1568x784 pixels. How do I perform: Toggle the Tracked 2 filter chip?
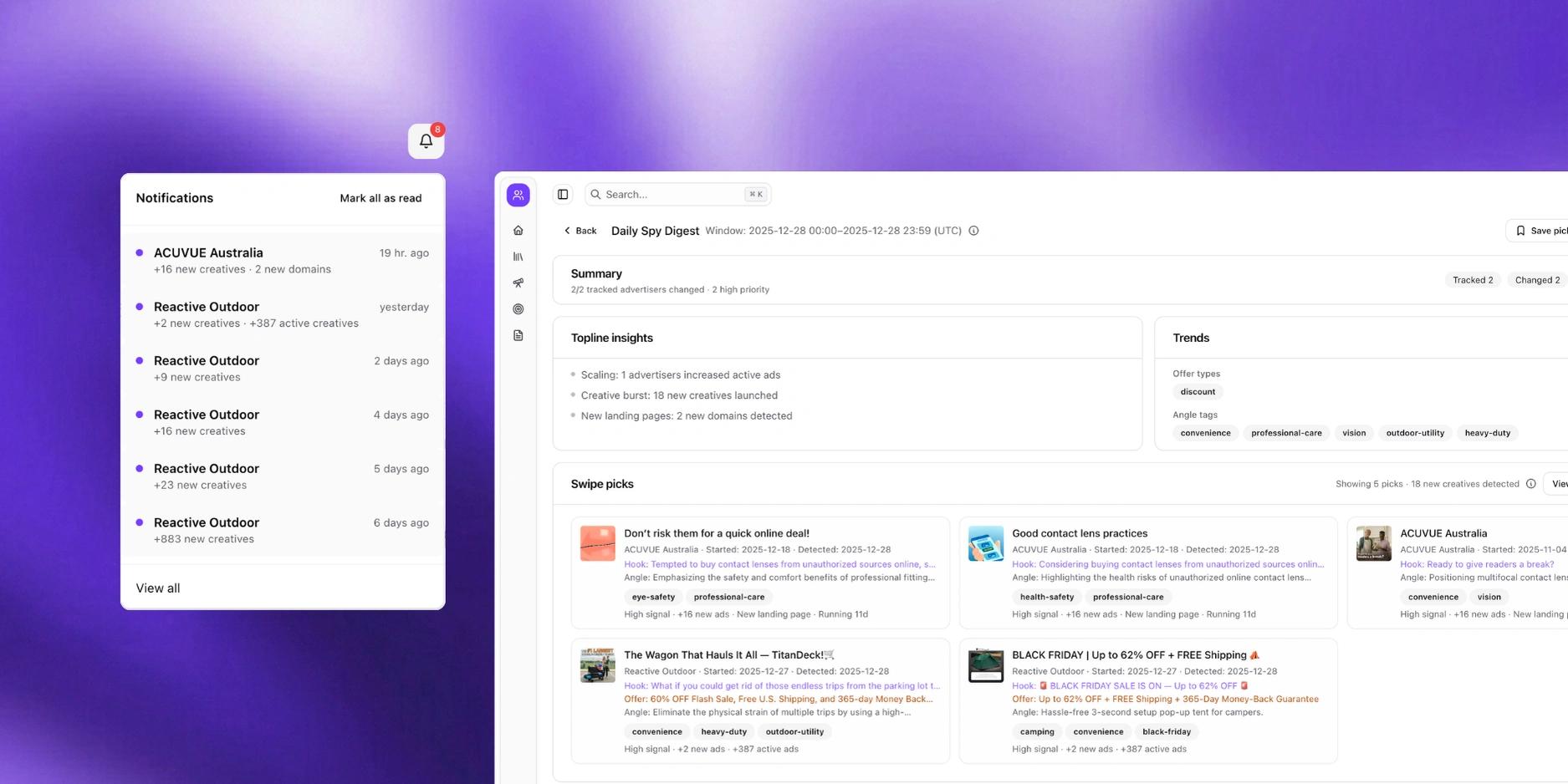coord(1473,280)
